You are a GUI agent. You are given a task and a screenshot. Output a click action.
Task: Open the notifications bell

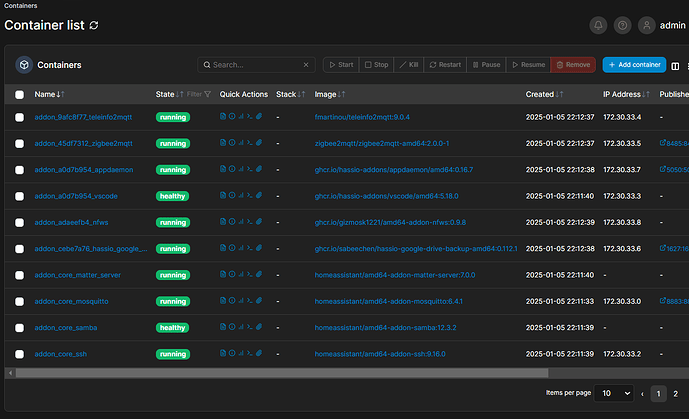[x=598, y=25]
